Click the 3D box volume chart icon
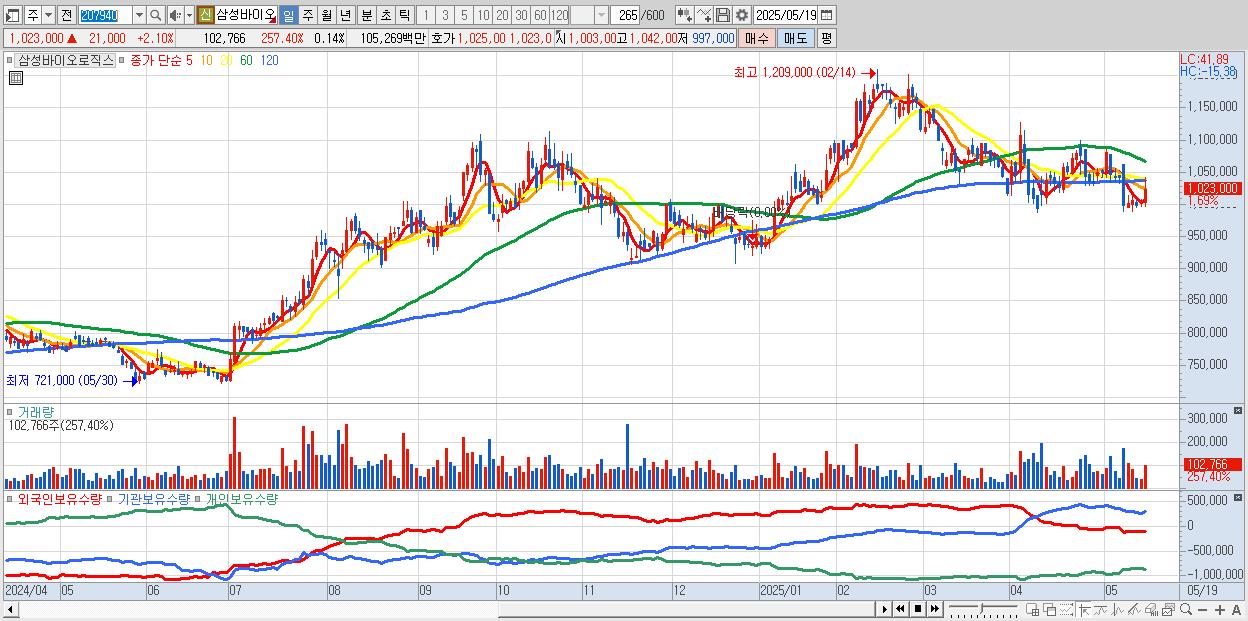The image size is (1248, 621). click(x=1151, y=609)
